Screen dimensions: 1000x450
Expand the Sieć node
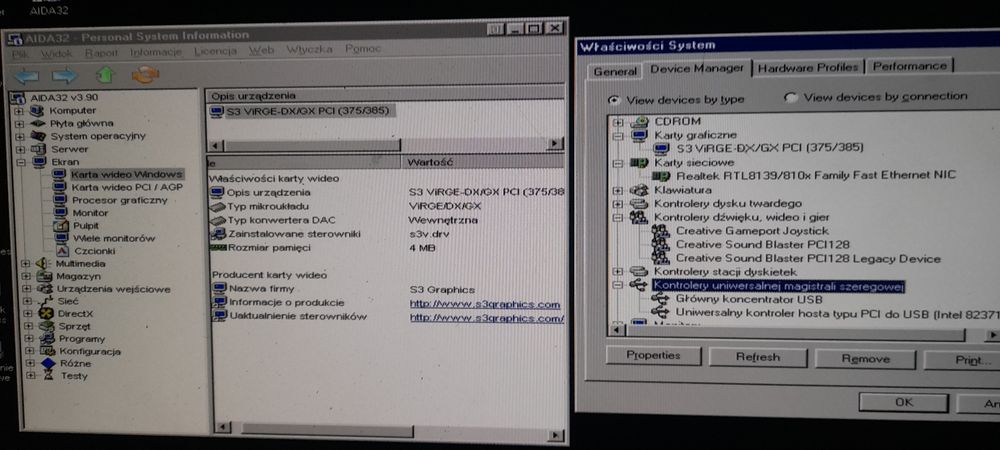coord(27,301)
